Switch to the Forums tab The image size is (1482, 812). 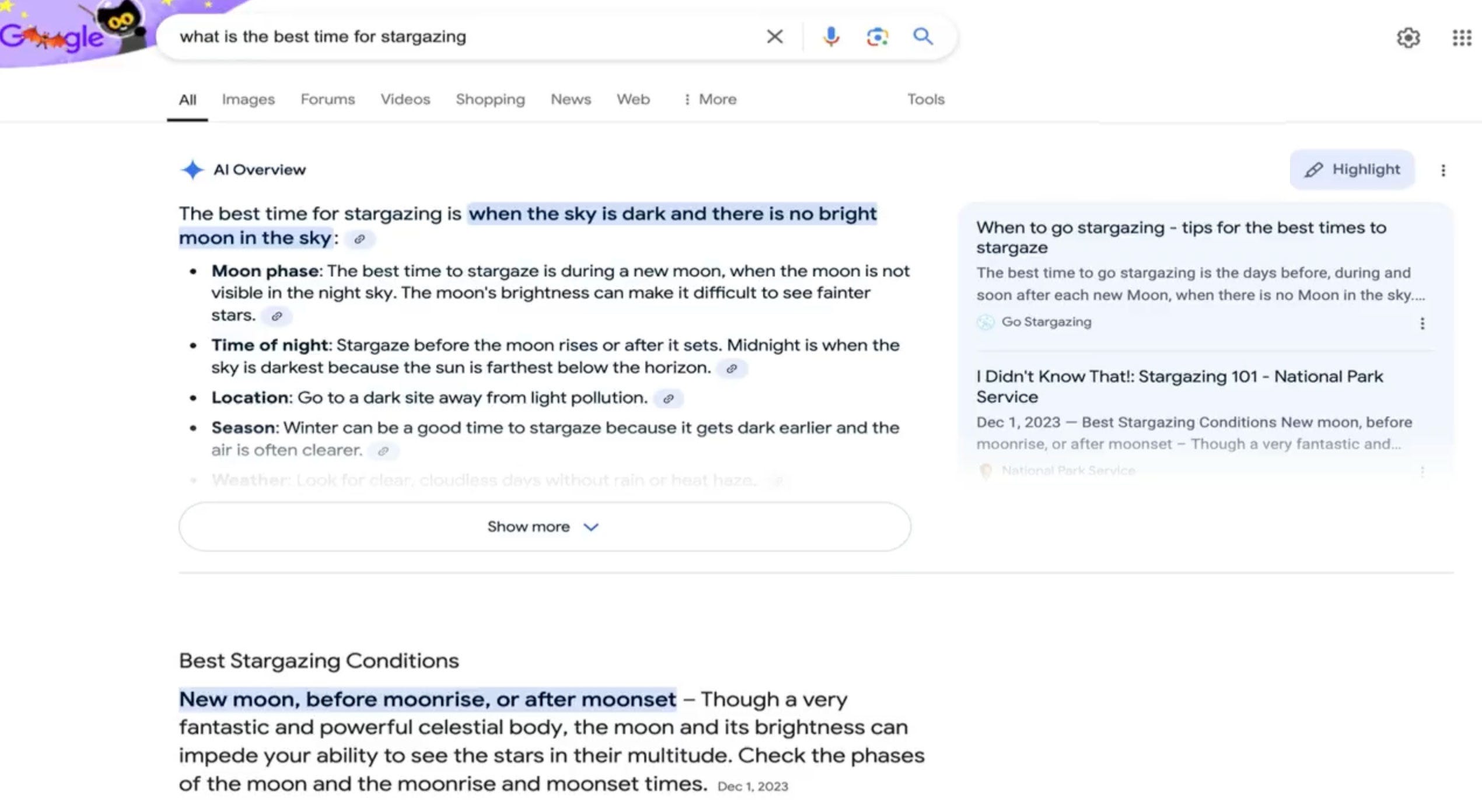coord(327,100)
